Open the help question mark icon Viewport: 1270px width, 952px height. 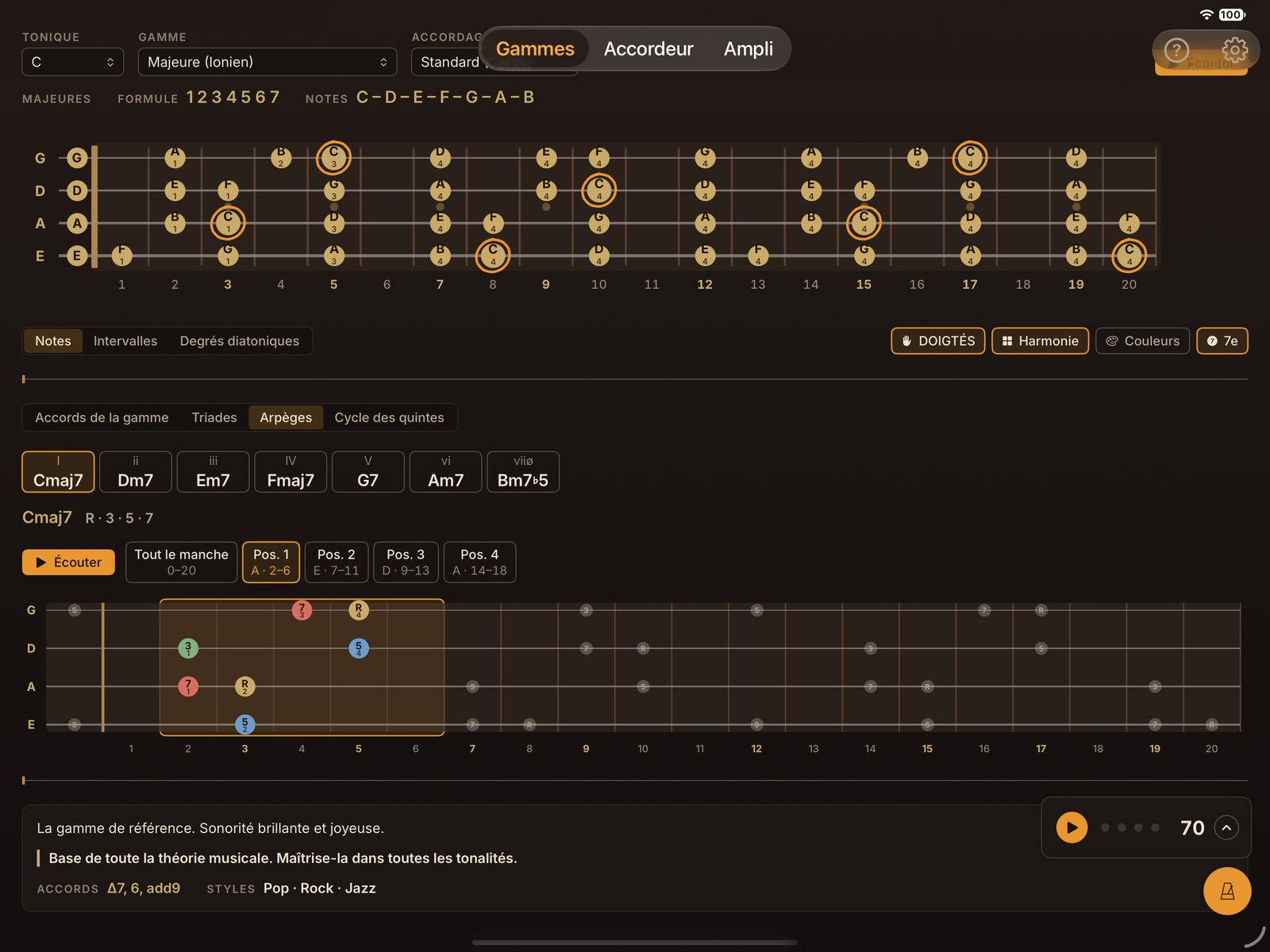click(1176, 51)
